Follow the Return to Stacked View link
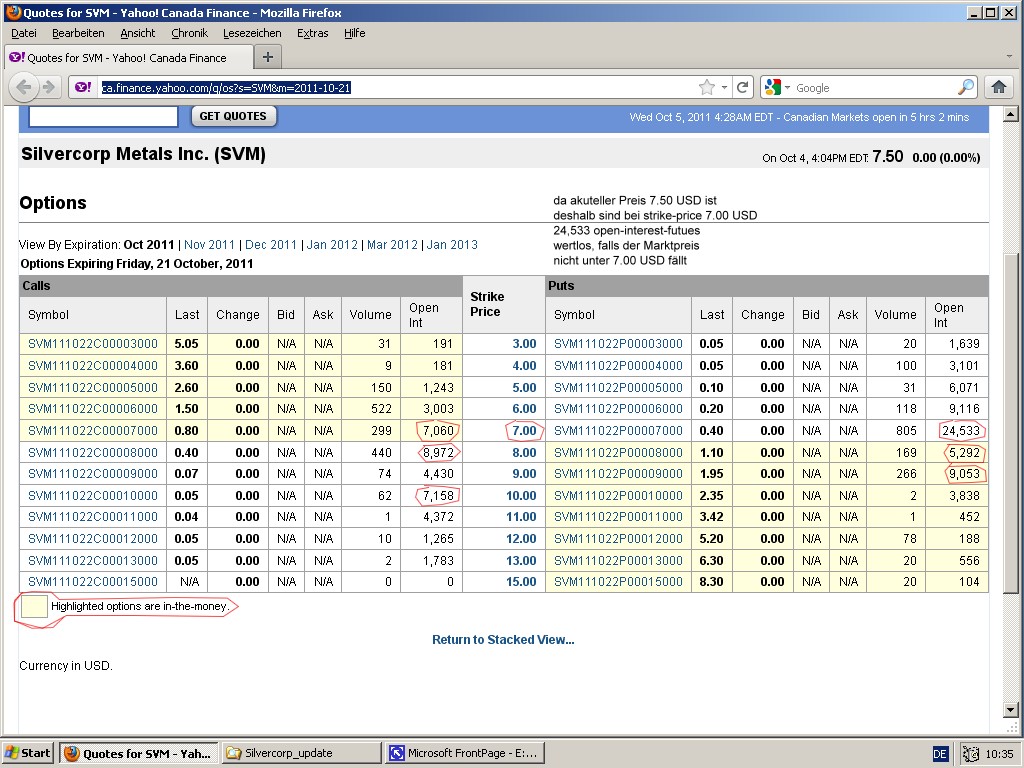Viewport: 1024px width, 768px height. tap(503, 640)
